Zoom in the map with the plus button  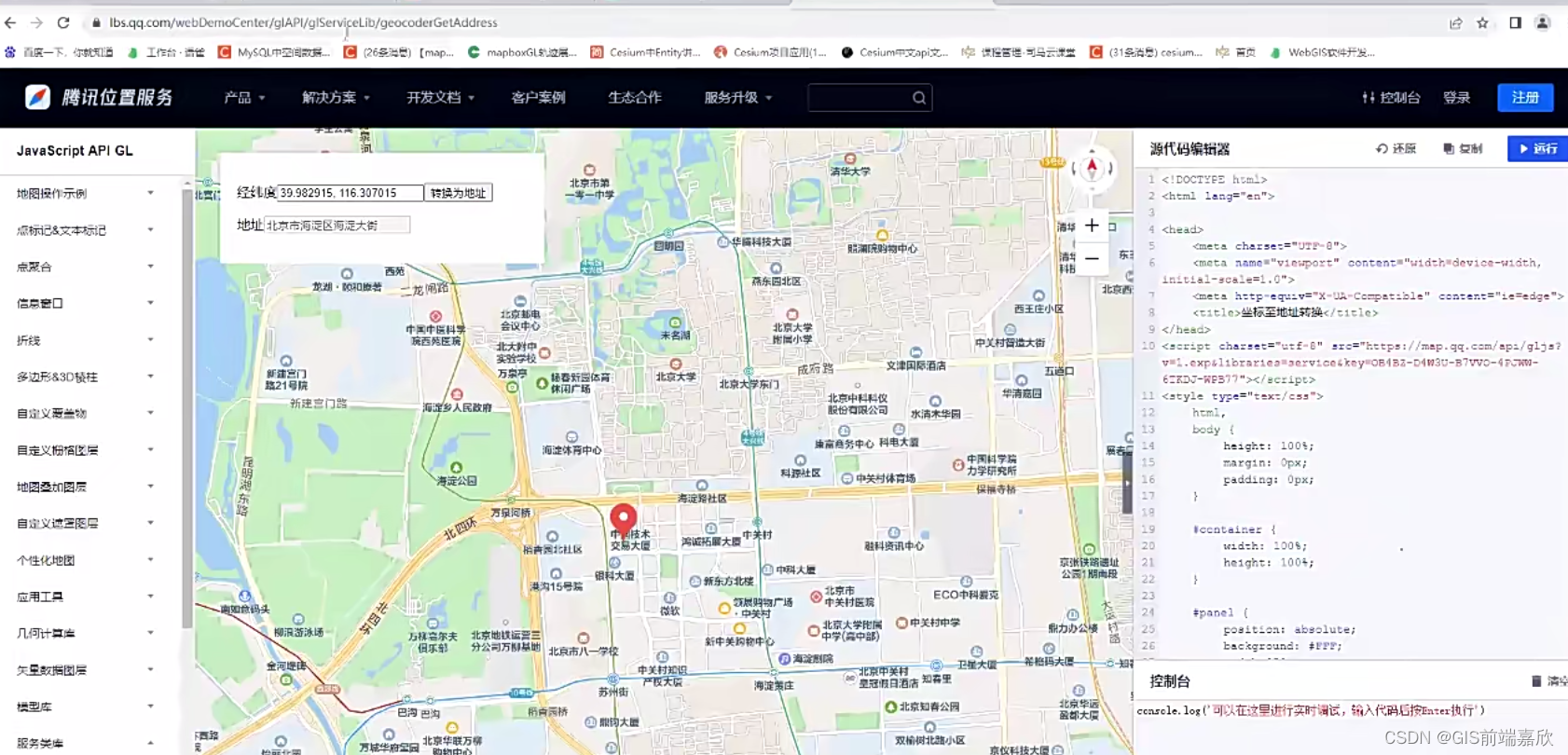click(1092, 226)
